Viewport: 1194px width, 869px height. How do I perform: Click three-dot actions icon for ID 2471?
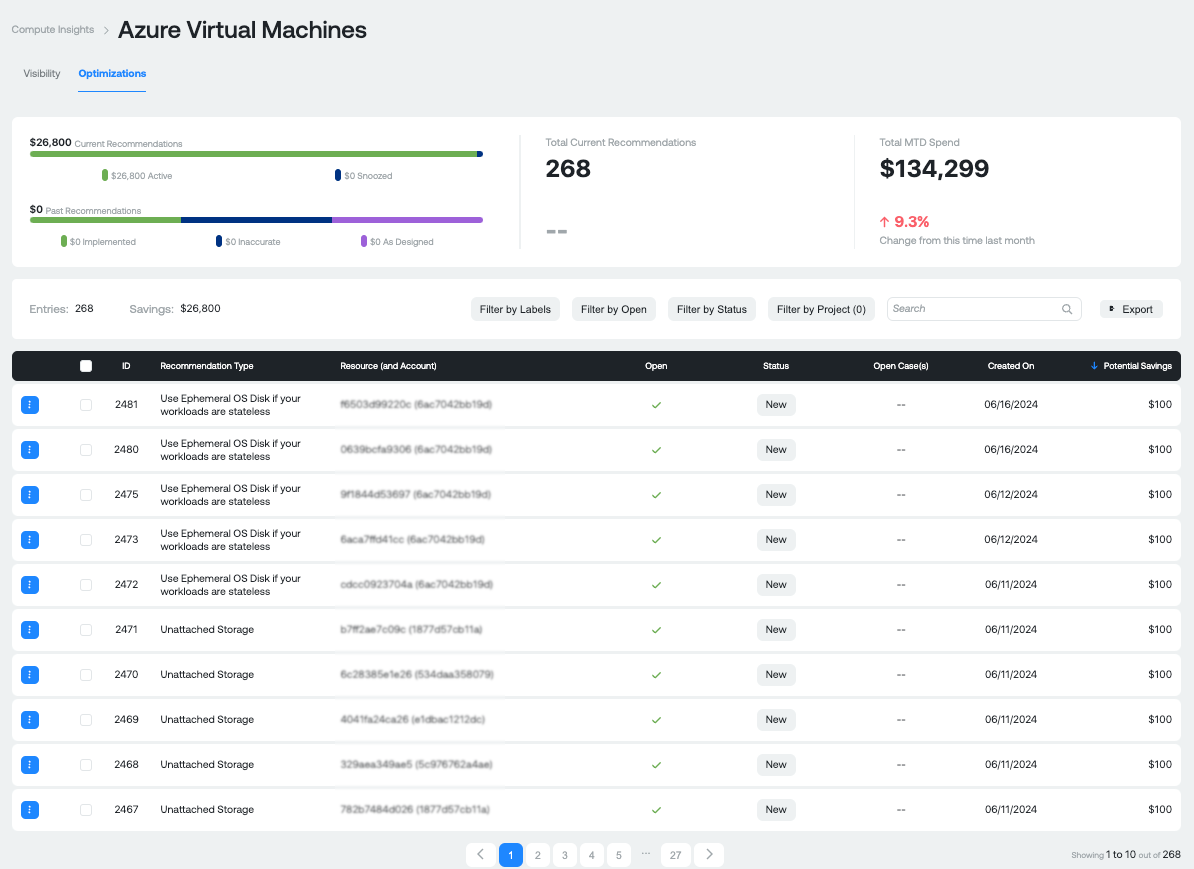coord(30,629)
